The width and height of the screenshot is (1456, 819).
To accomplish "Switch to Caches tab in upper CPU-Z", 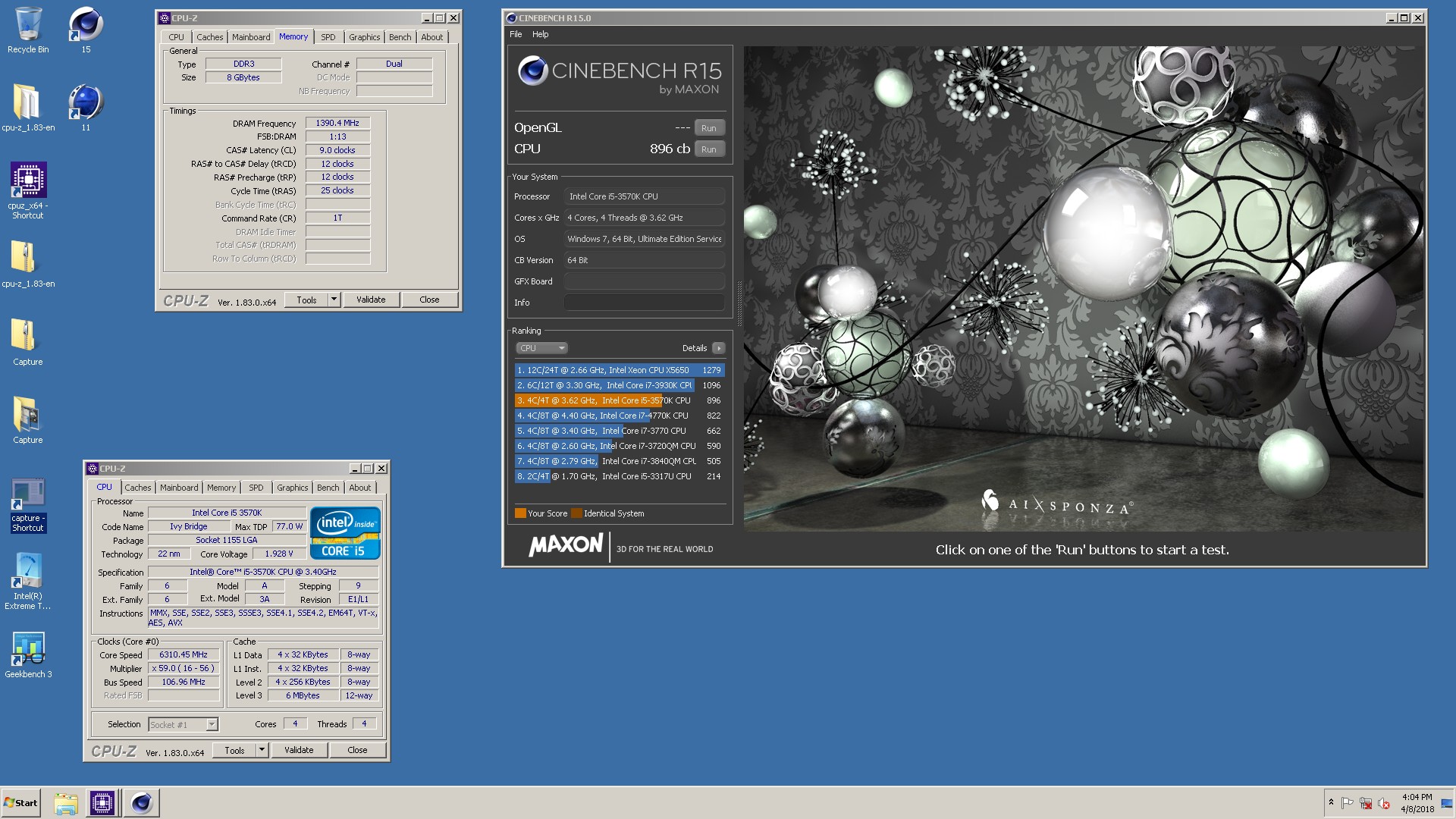I will (x=210, y=37).
